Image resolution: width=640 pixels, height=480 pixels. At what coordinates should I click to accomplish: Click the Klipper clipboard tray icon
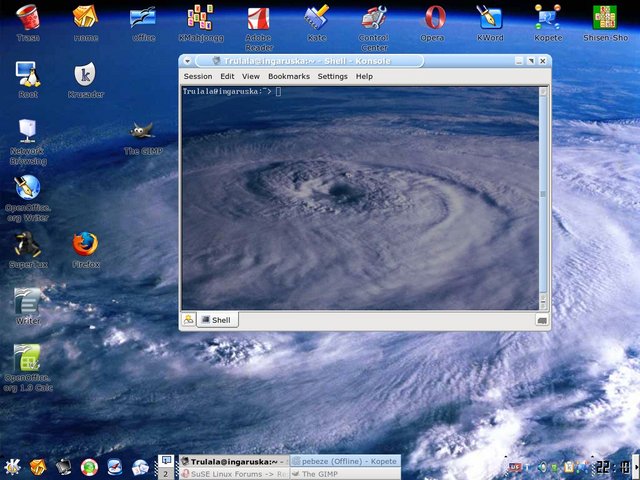pyautogui.click(x=569, y=467)
